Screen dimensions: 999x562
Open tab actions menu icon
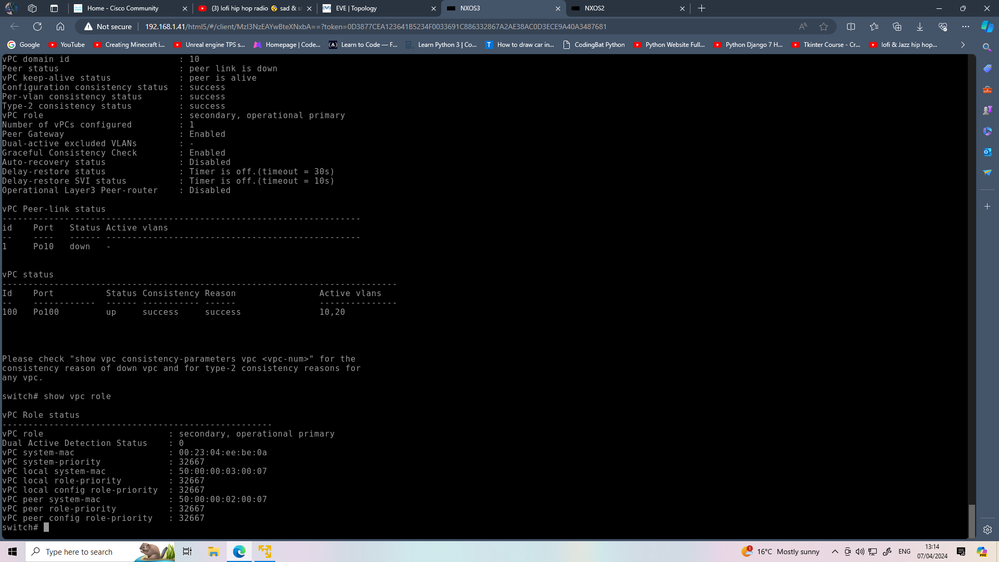(54, 8)
